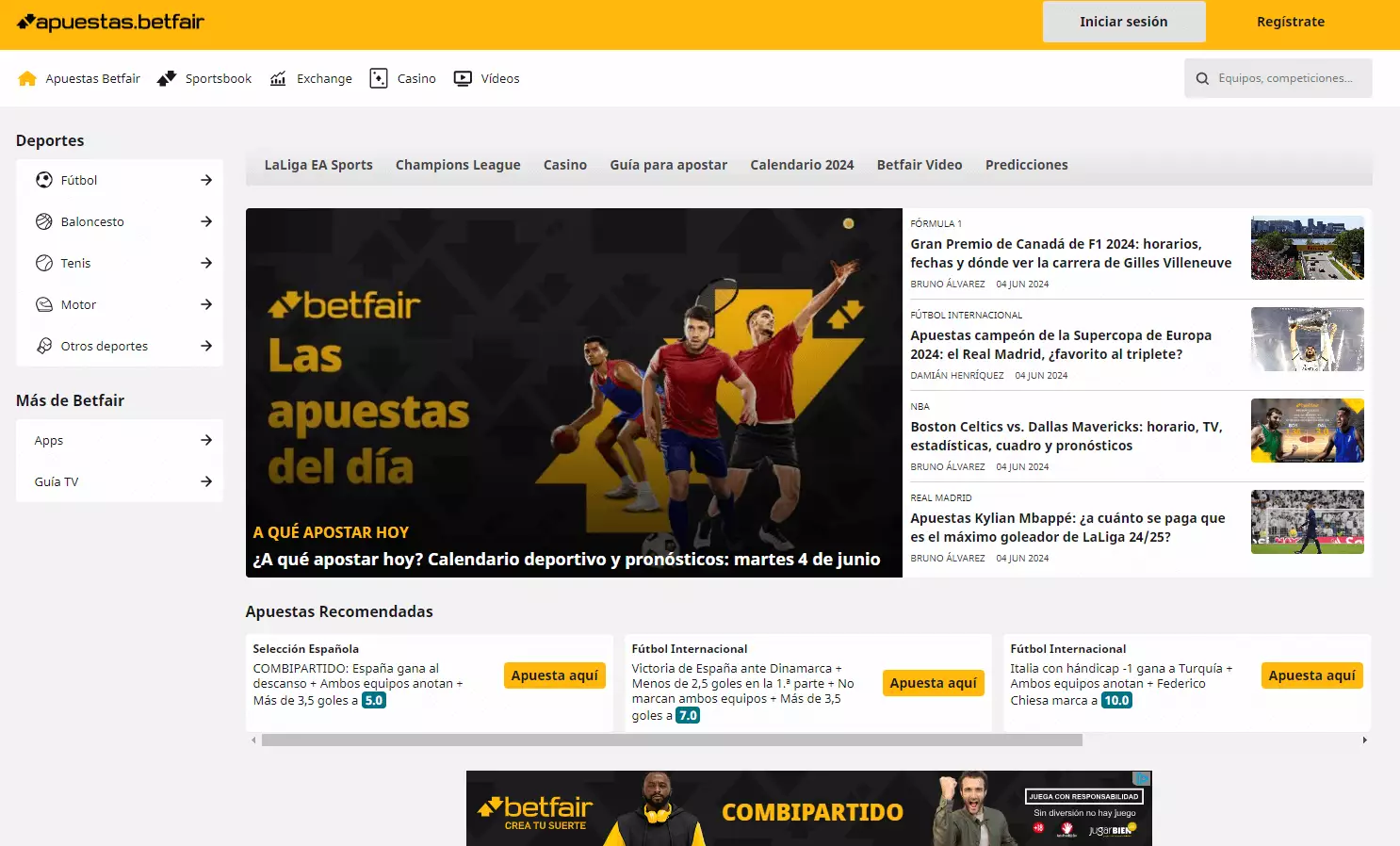This screenshot has width=1400, height=846.
Task: Click the Iniciar sesión button
Action: pyautogui.click(x=1124, y=22)
